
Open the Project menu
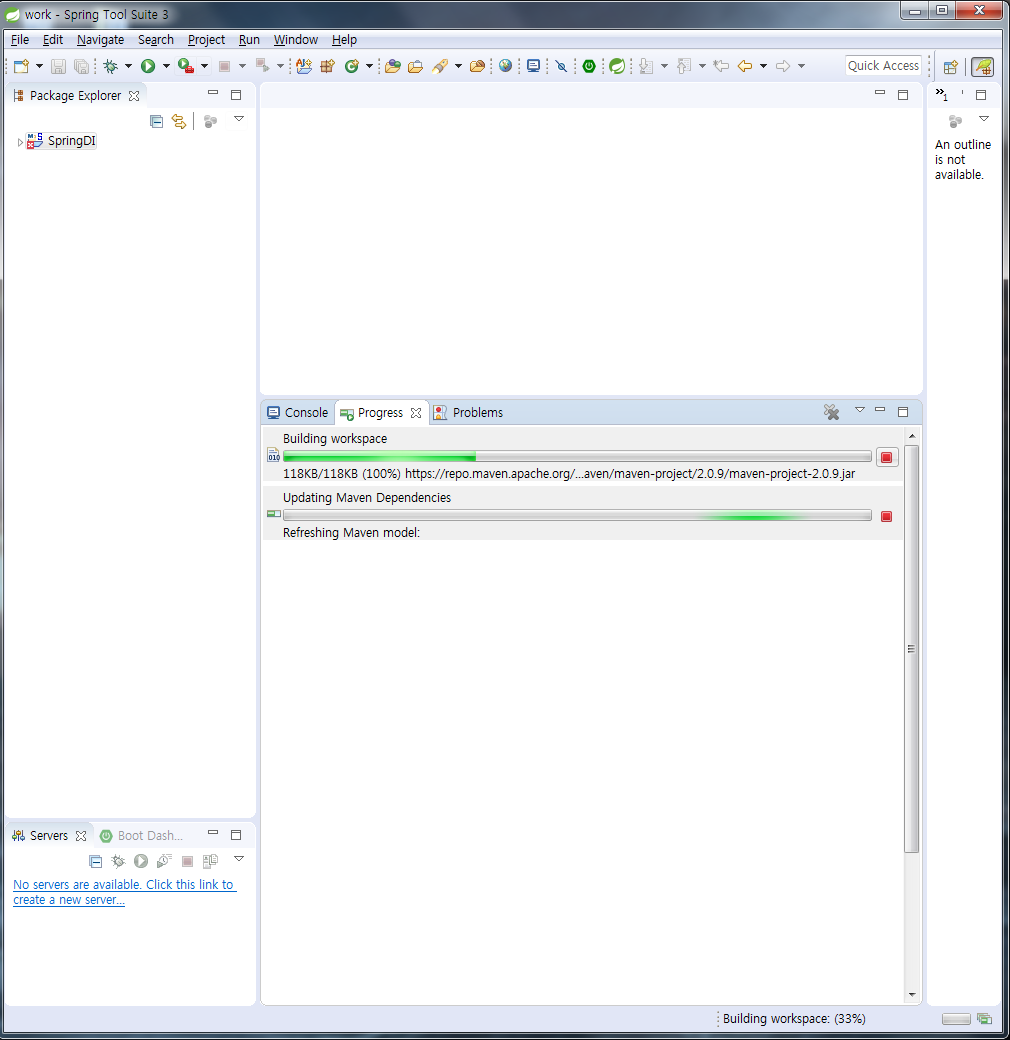(x=206, y=40)
